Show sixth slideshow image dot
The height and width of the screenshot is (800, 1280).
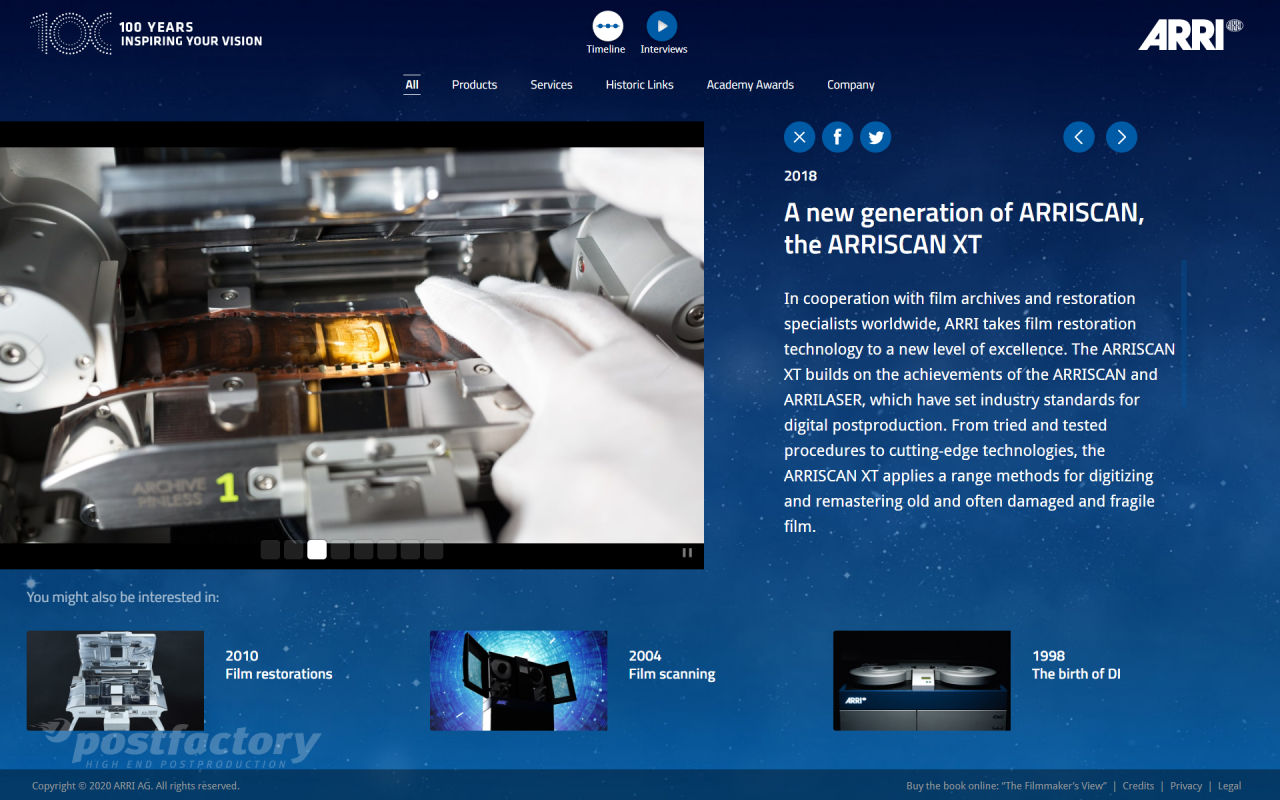click(387, 549)
